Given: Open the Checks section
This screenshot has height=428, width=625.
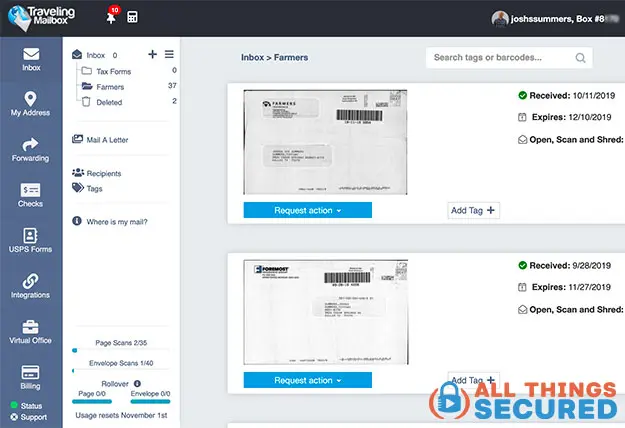Looking at the screenshot, I should [30, 195].
